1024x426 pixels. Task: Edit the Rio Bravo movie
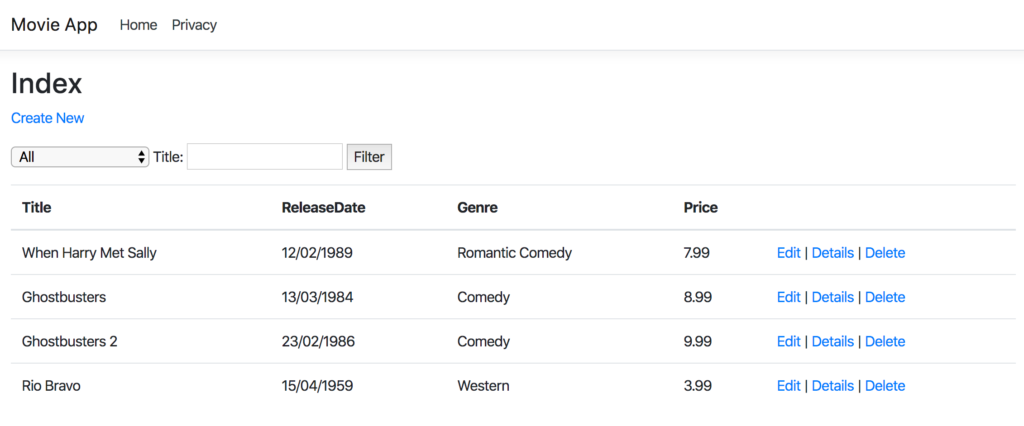pos(788,386)
